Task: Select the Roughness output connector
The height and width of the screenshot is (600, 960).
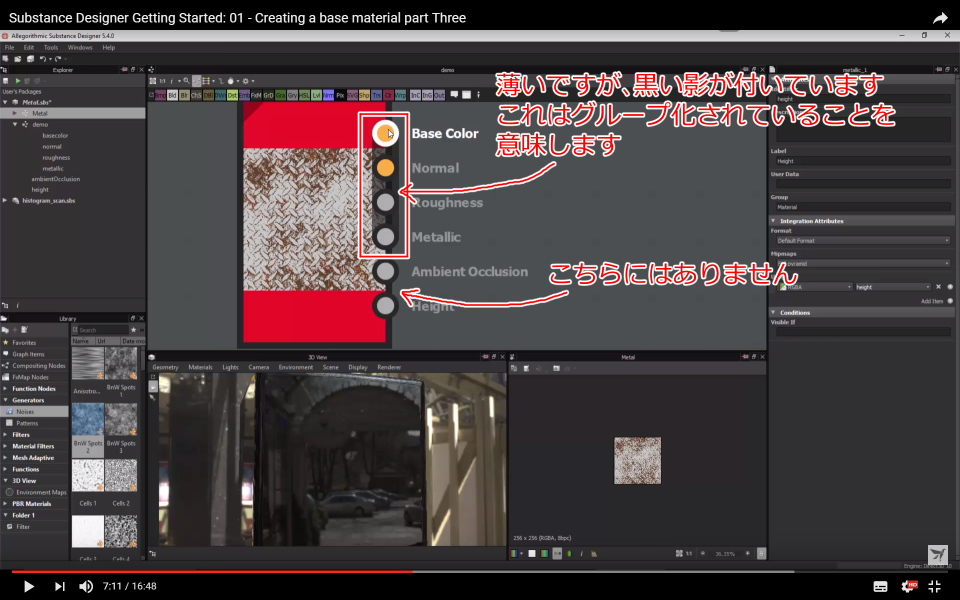Action: click(385, 202)
